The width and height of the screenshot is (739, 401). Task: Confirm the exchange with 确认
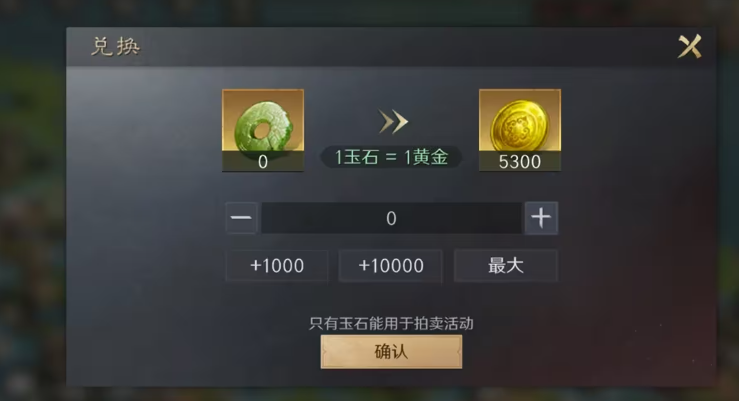pos(391,352)
